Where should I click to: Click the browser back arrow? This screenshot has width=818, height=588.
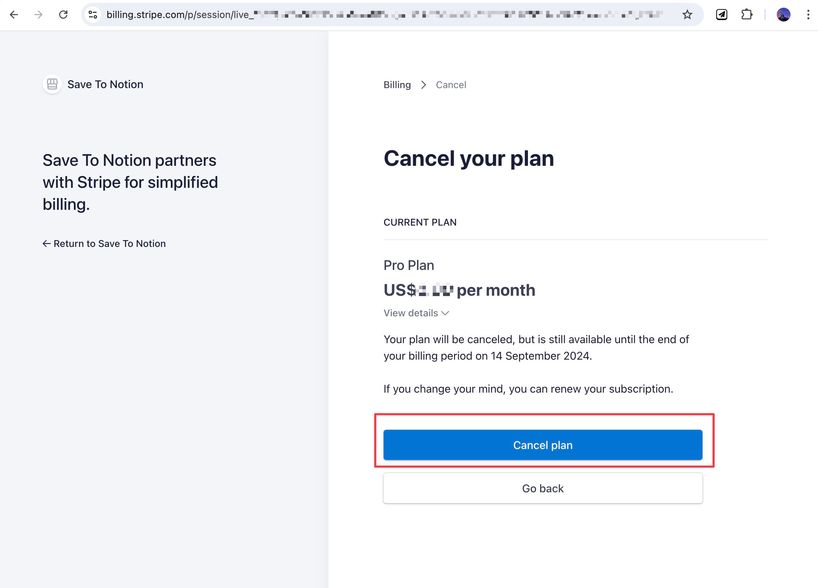[16, 14]
